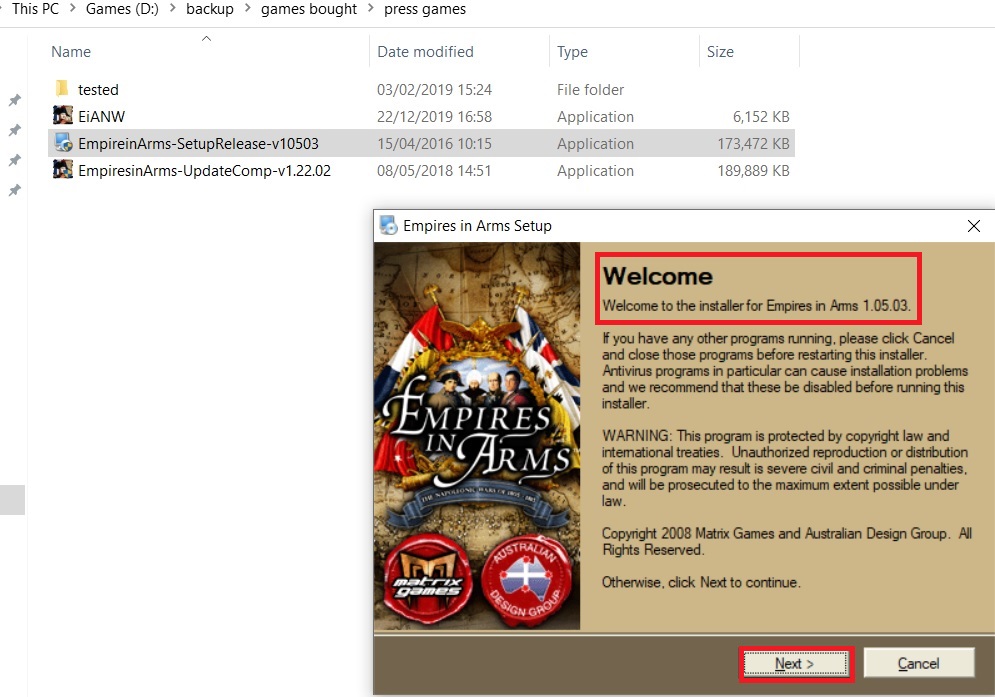Expand the chevron after backup
Image resolution: width=995 pixels, height=697 pixels.
pos(247,9)
